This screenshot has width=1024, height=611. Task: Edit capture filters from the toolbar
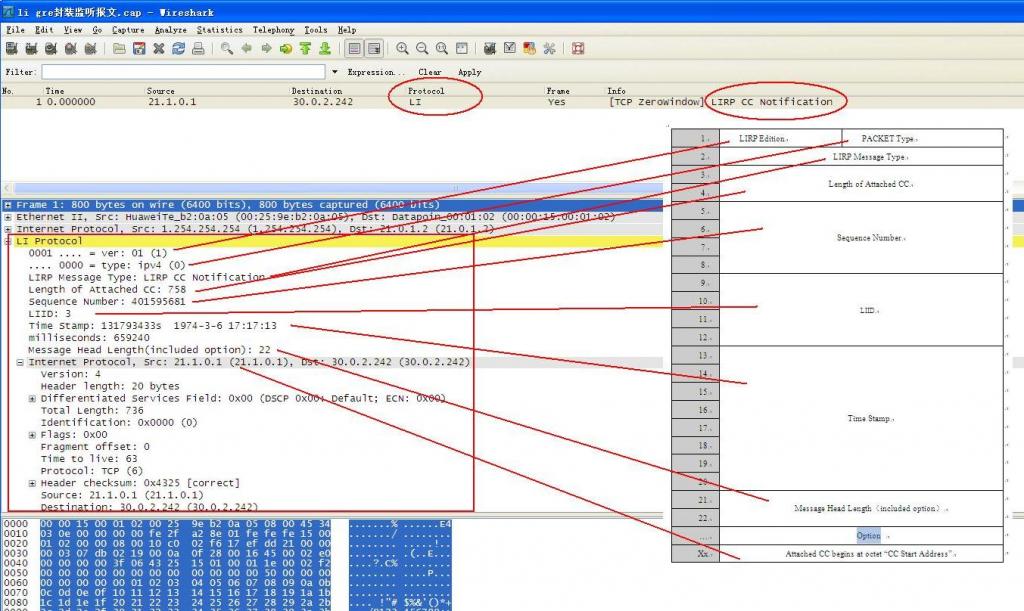coord(490,48)
